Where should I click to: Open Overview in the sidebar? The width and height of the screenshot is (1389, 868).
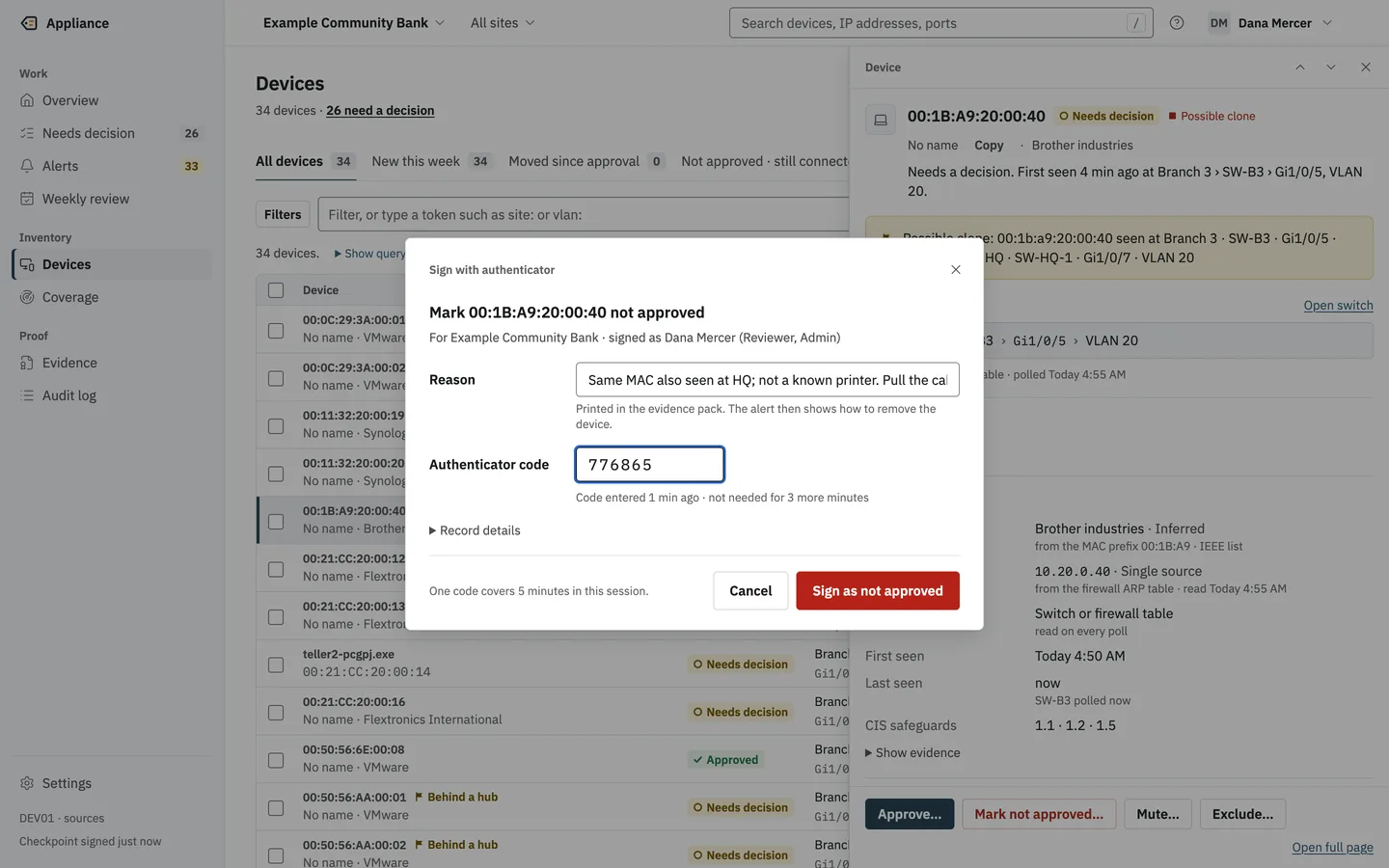tap(112, 100)
